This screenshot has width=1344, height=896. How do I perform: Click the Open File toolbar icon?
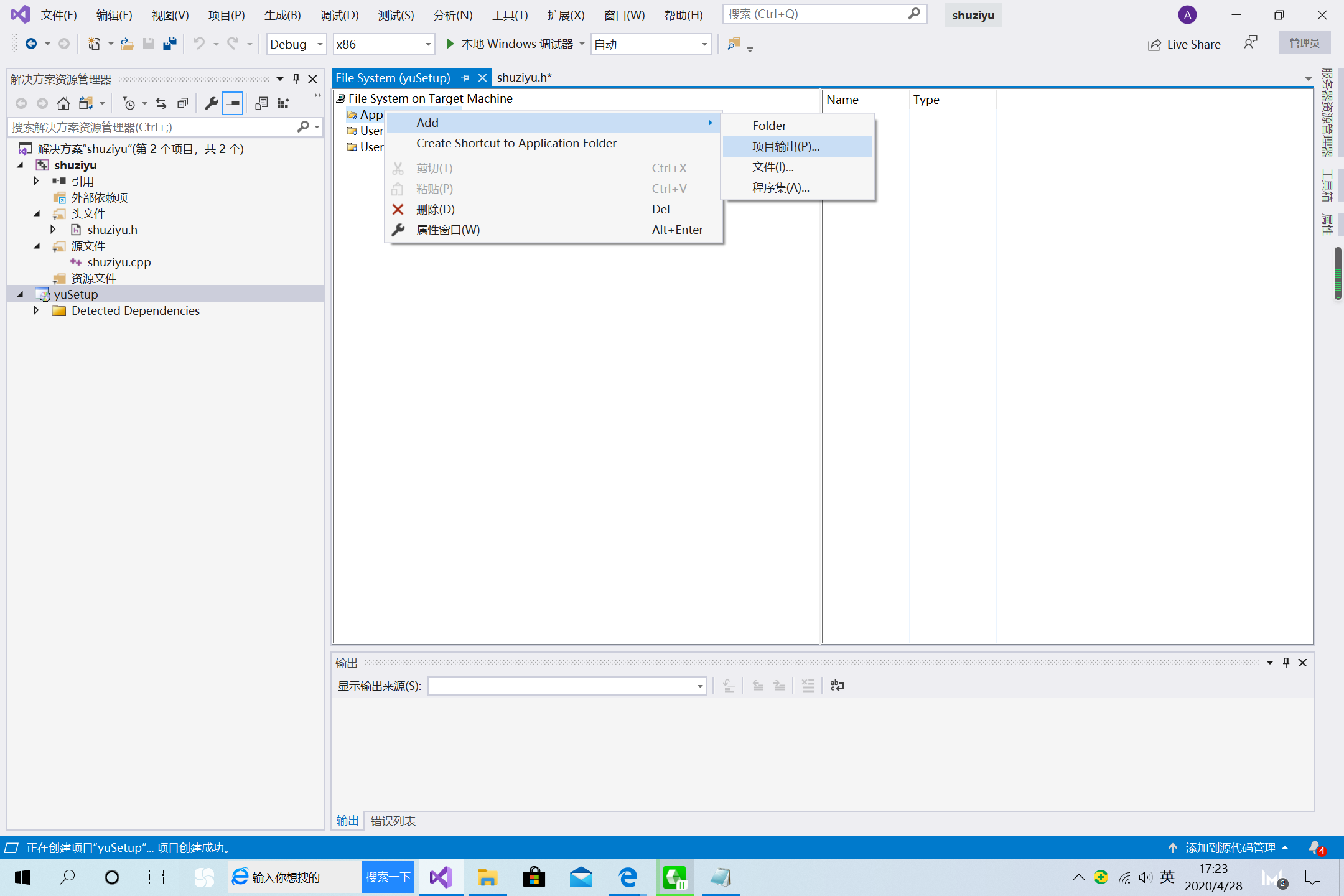click(x=127, y=44)
